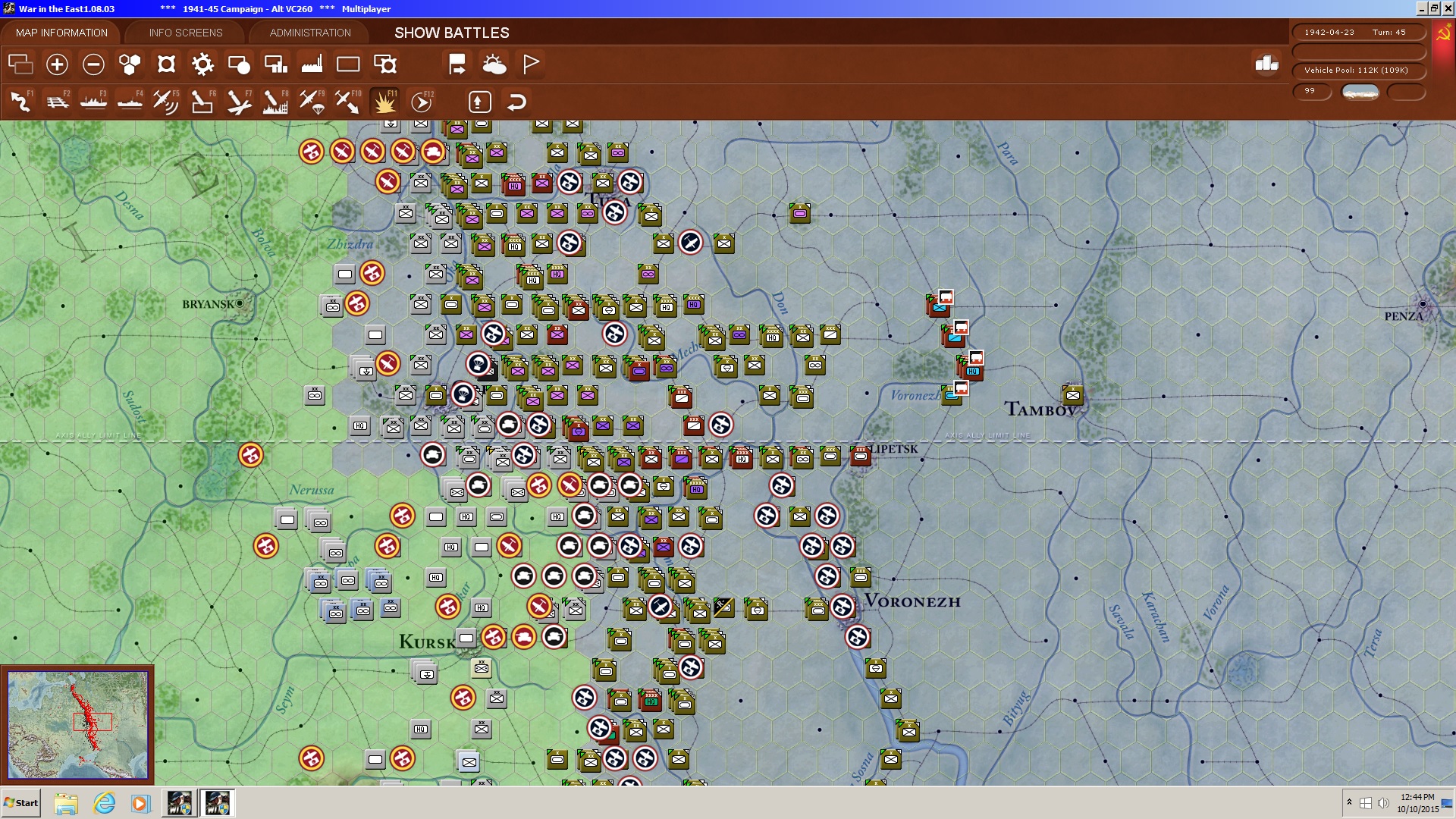Screen dimensions: 1456x819
Task: Select the F9 air transport icon
Action: [312, 101]
